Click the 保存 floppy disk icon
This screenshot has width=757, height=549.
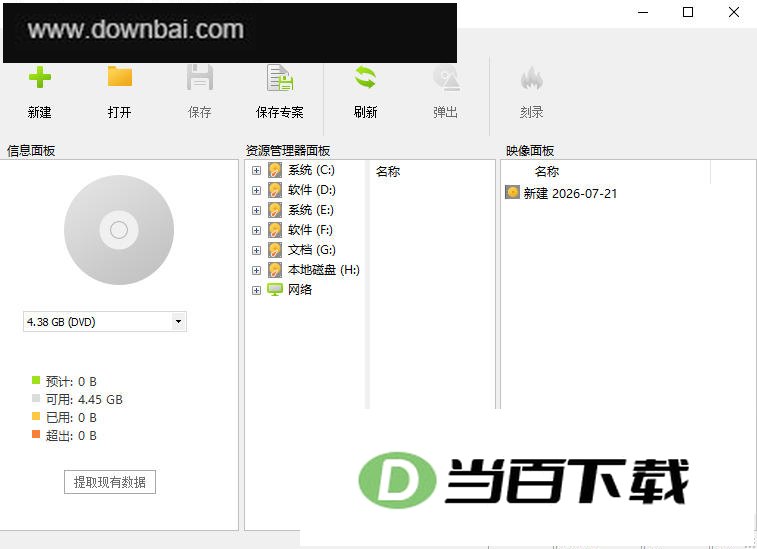click(x=200, y=78)
